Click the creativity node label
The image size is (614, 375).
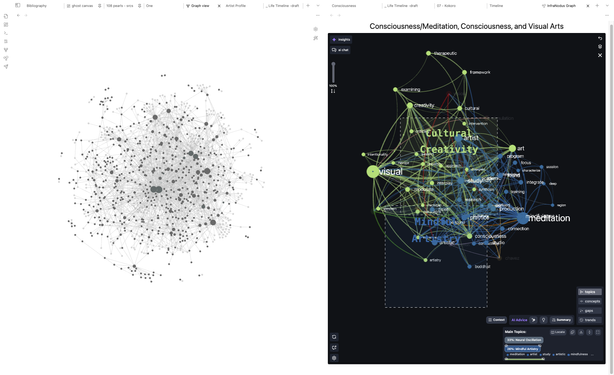(x=424, y=105)
